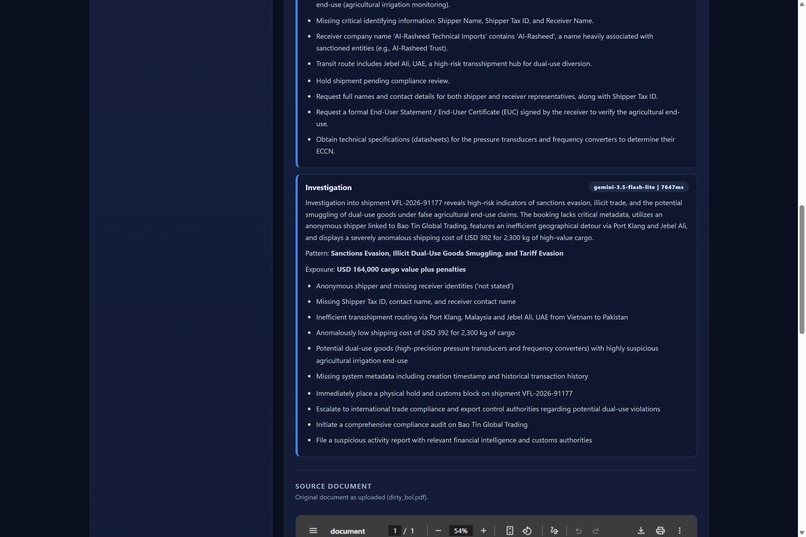The width and height of the screenshot is (806, 537).
Task: Select the 'USD 164,000 cargo value plus penalties' text
Action: (x=401, y=269)
